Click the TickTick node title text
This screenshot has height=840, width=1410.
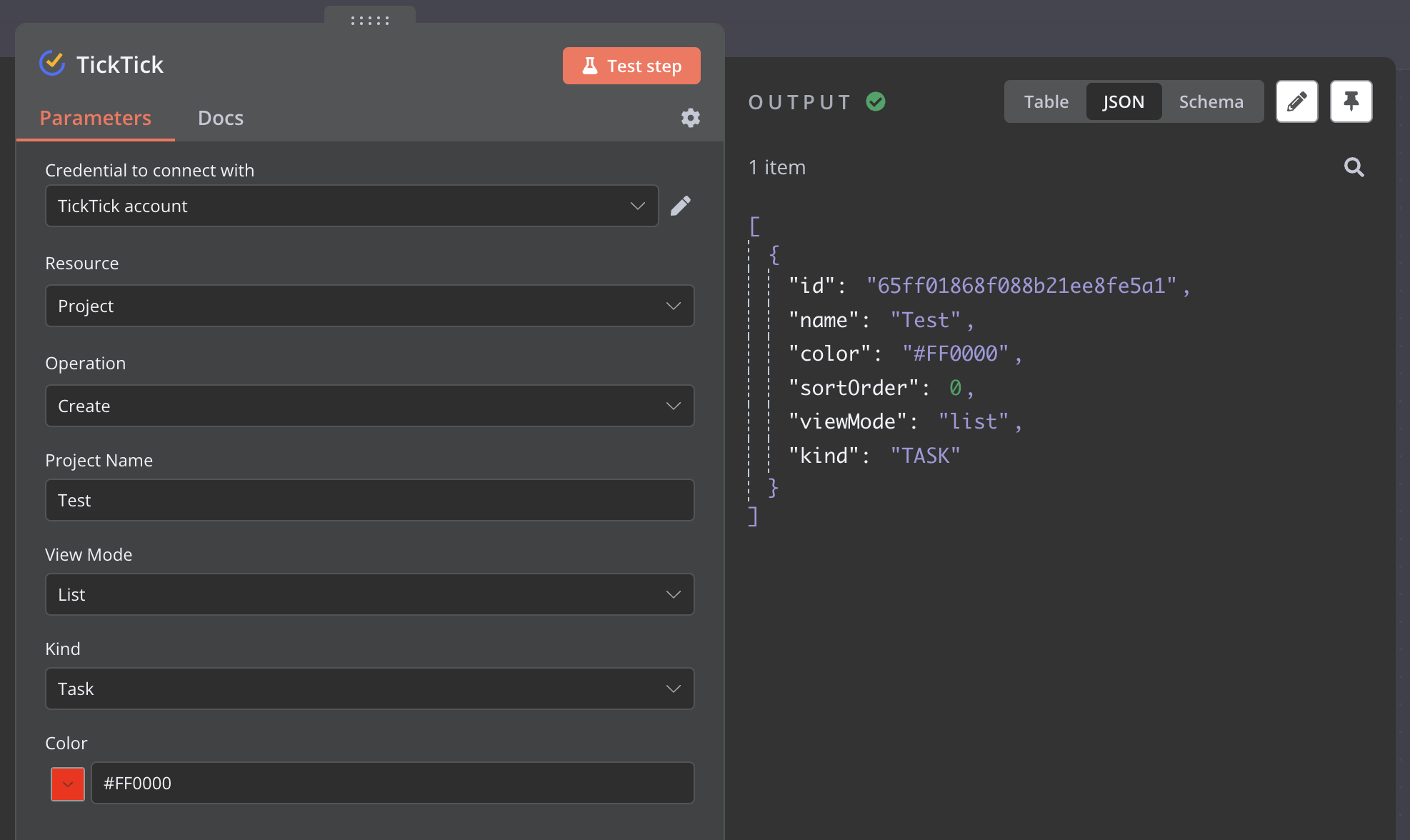120,64
